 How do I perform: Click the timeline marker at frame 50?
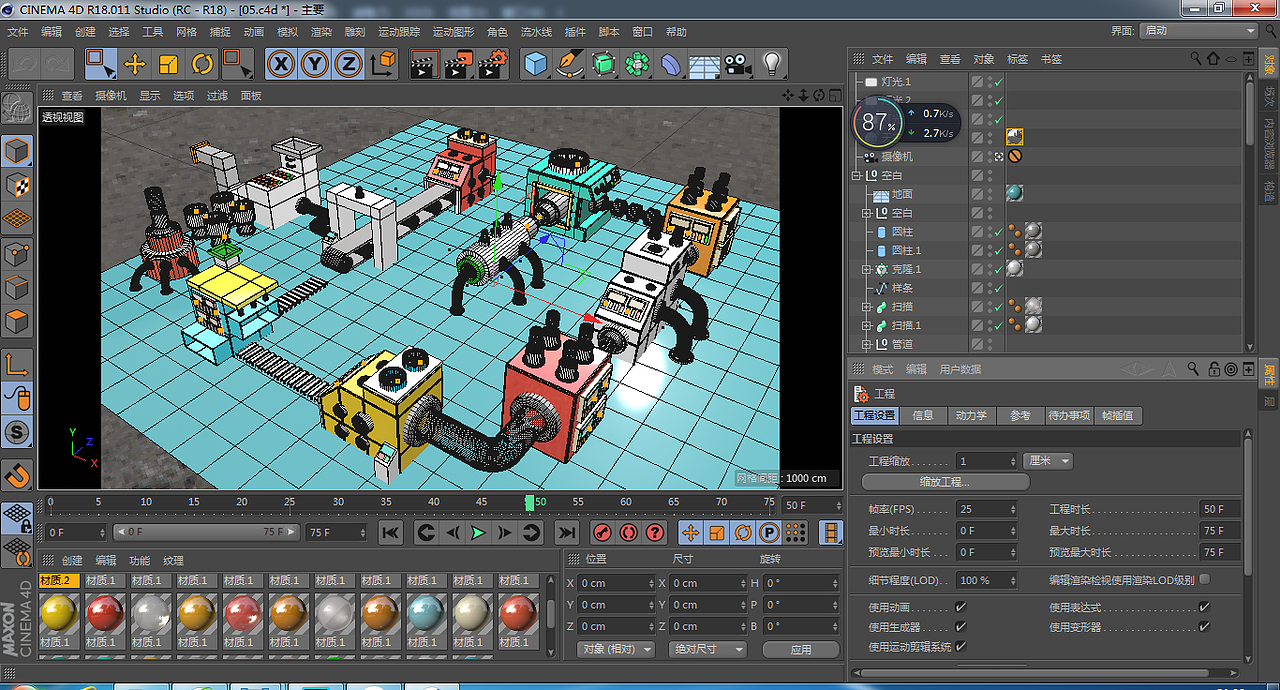coord(530,503)
